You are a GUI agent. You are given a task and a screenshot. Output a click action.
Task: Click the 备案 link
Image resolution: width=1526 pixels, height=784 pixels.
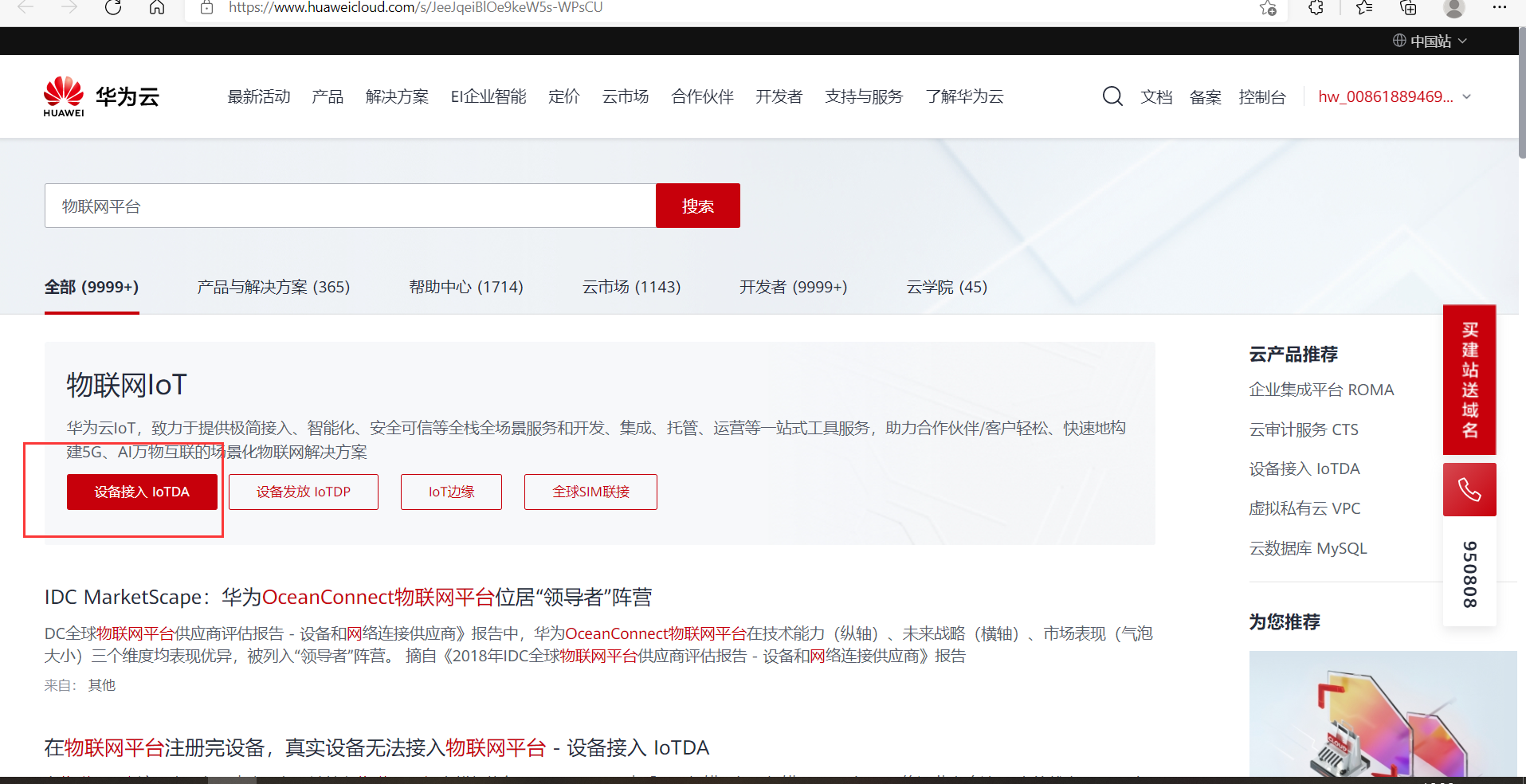click(x=1206, y=97)
